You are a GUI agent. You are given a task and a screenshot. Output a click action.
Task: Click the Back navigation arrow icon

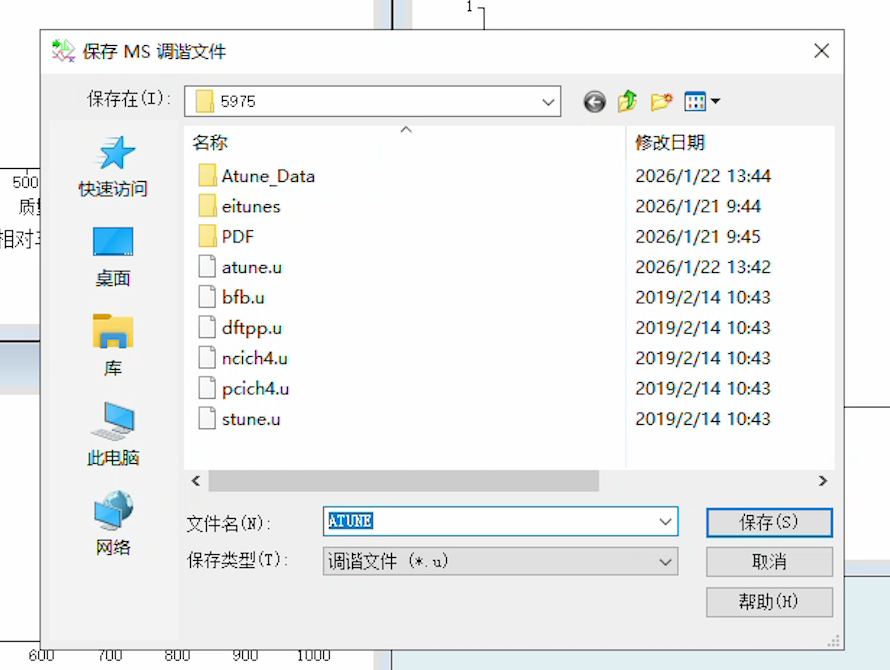point(595,101)
